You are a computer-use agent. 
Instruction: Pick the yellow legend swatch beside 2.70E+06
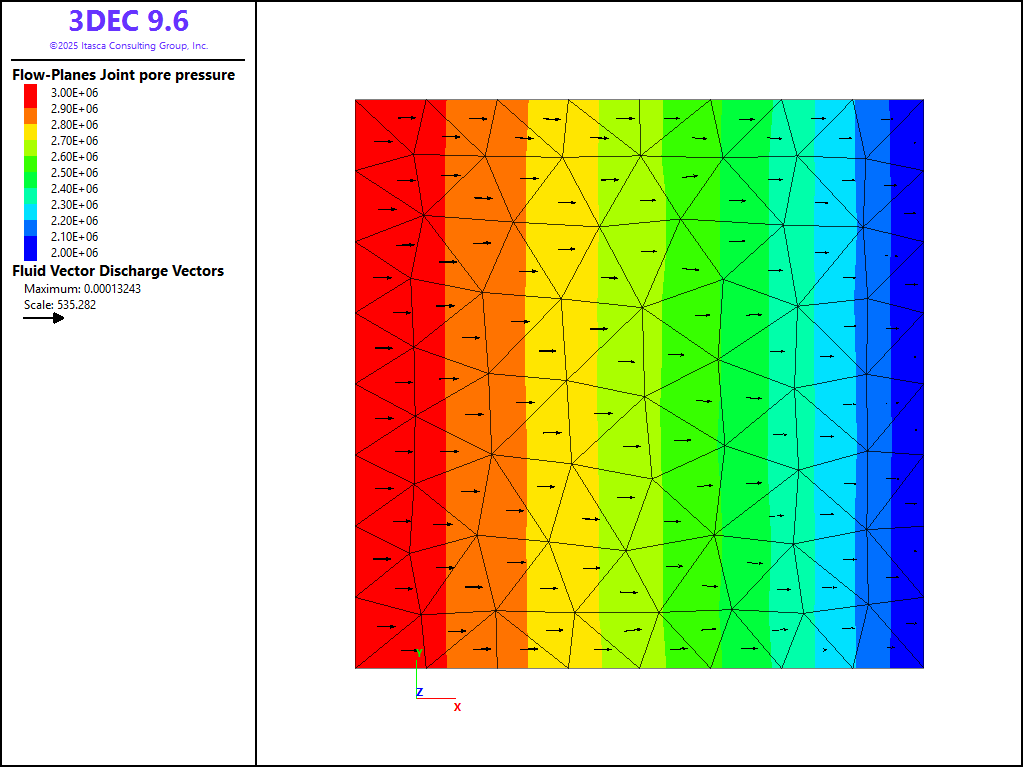31,140
